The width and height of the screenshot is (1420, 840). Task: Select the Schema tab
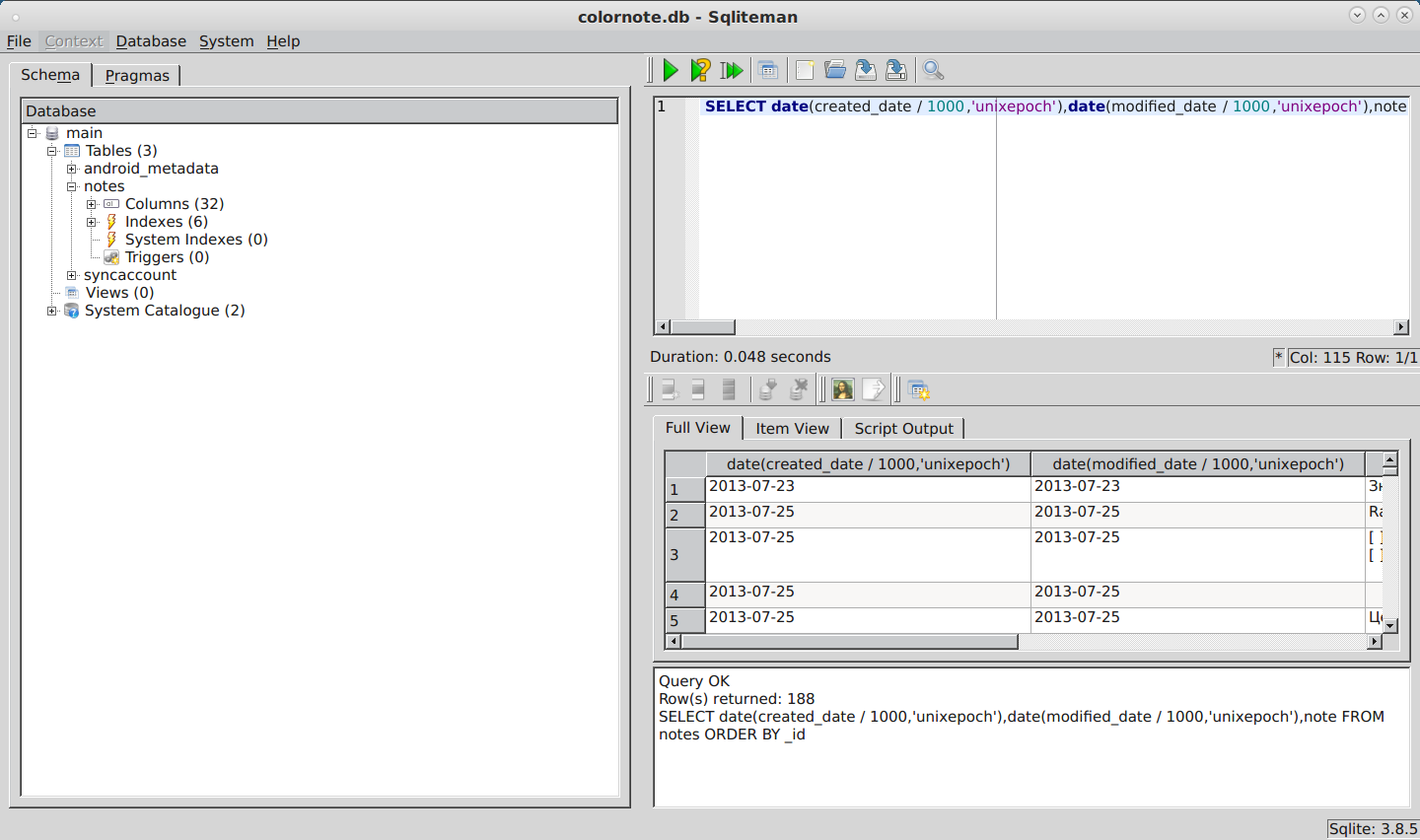point(50,75)
